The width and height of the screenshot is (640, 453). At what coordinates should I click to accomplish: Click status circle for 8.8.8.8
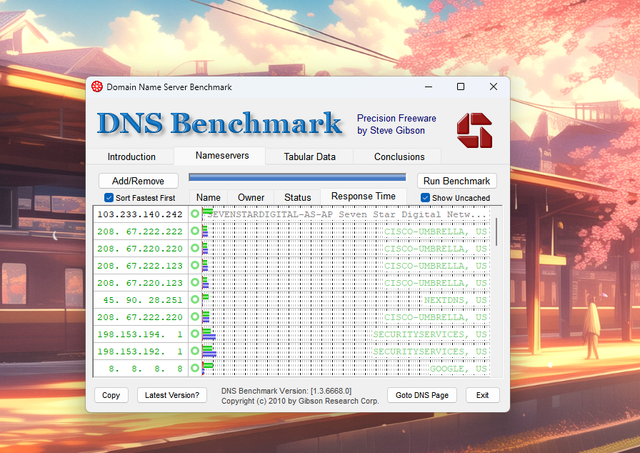coord(195,368)
